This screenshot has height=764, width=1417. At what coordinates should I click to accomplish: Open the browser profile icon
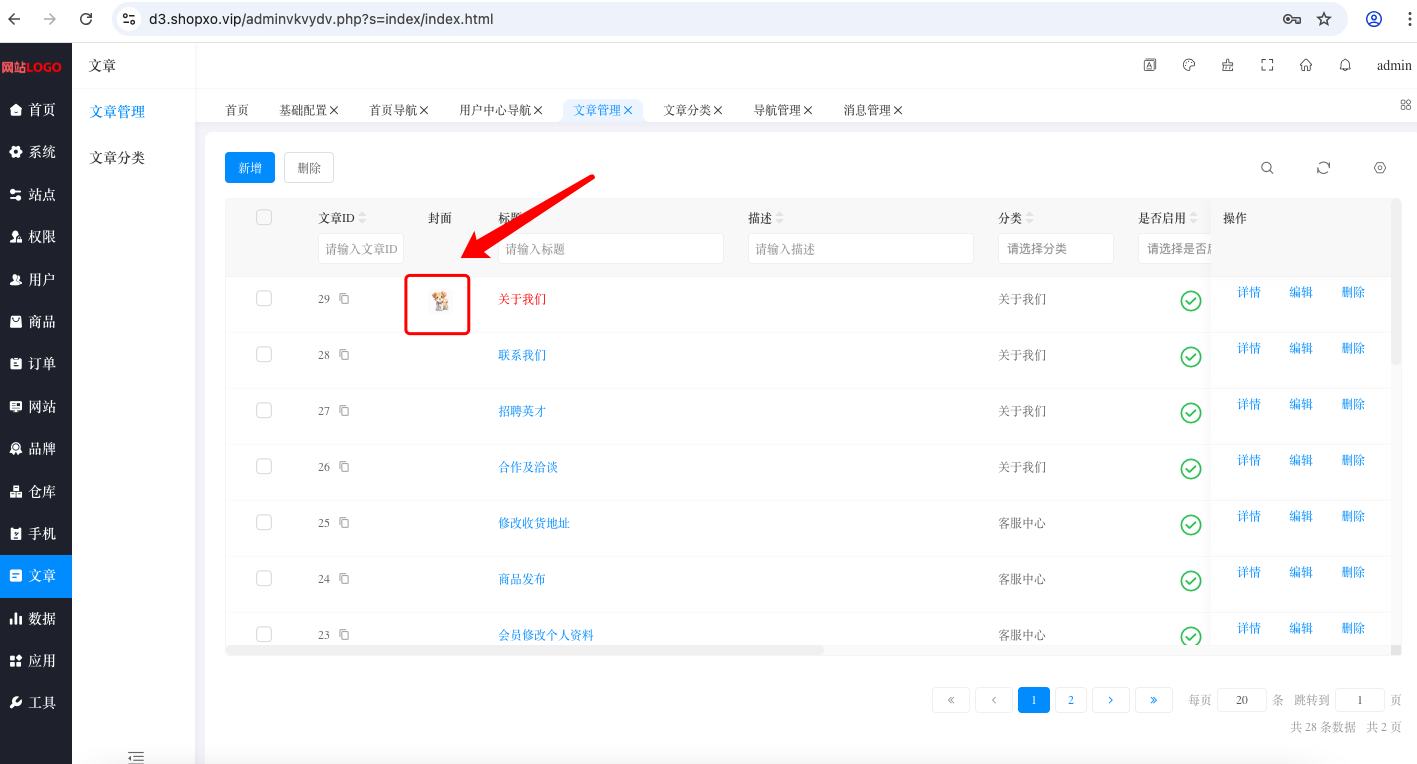click(1374, 19)
